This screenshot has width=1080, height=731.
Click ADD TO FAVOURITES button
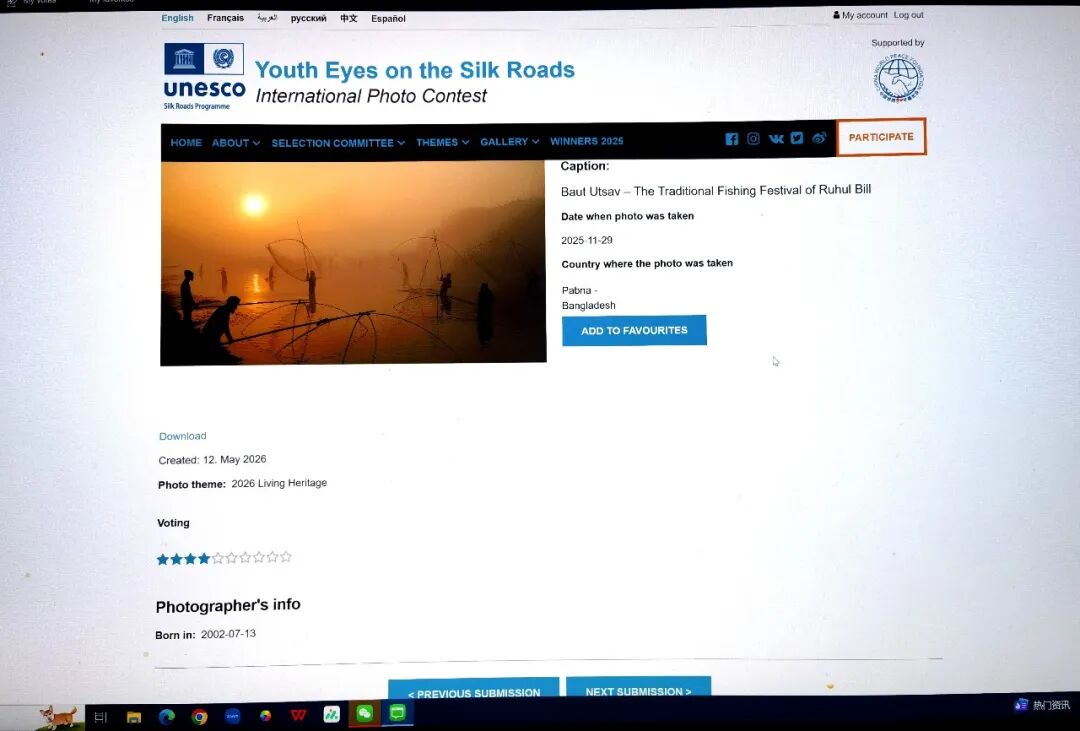tap(634, 331)
